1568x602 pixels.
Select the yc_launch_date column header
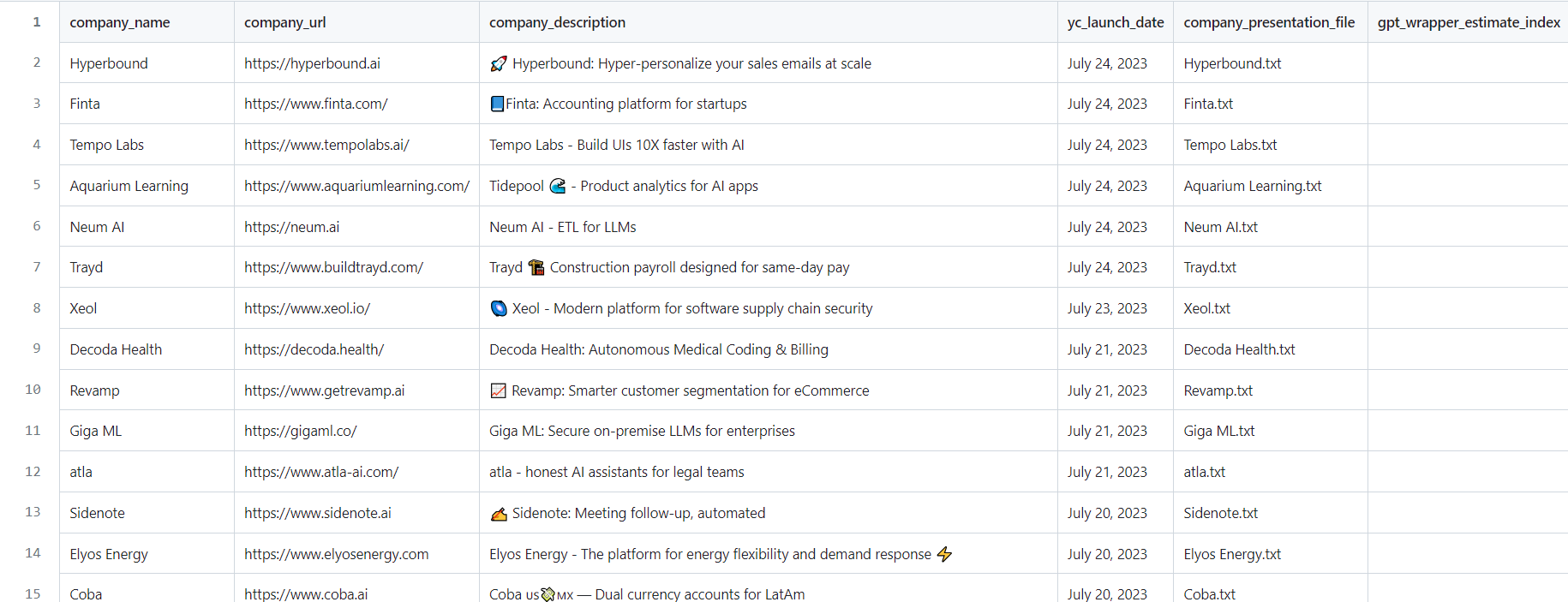pyautogui.click(x=1115, y=22)
